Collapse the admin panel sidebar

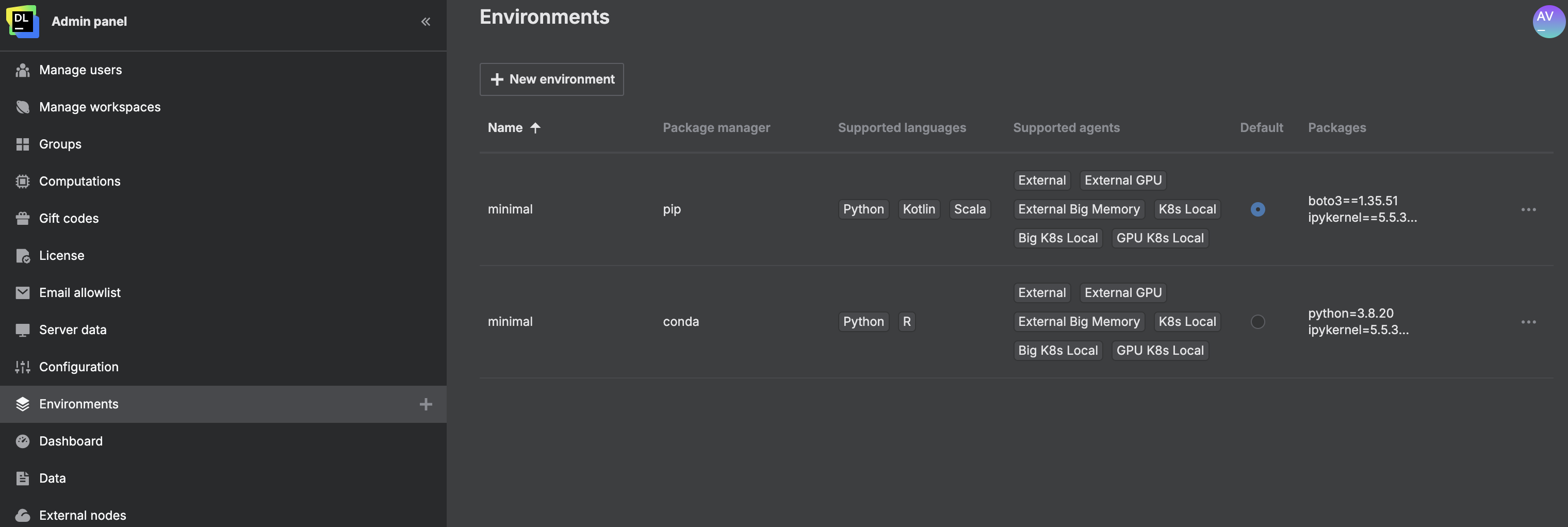coord(426,21)
